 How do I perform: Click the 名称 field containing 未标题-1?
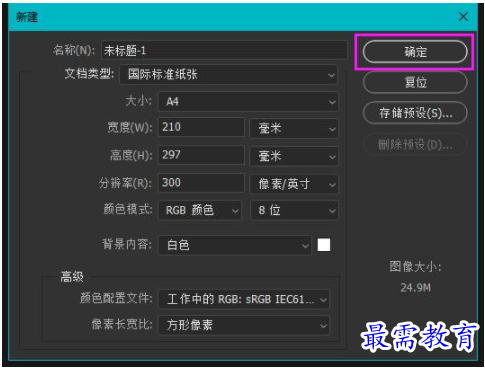pos(224,50)
